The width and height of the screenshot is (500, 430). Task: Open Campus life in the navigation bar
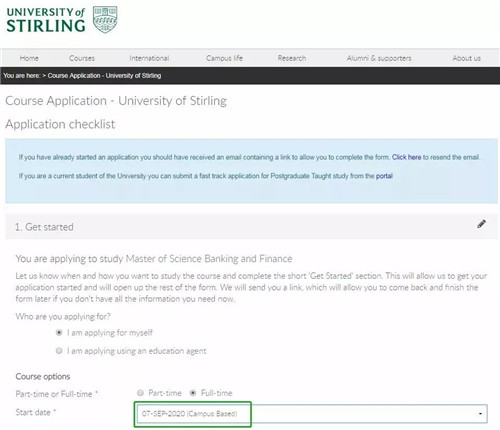pyautogui.click(x=224, y=58)
